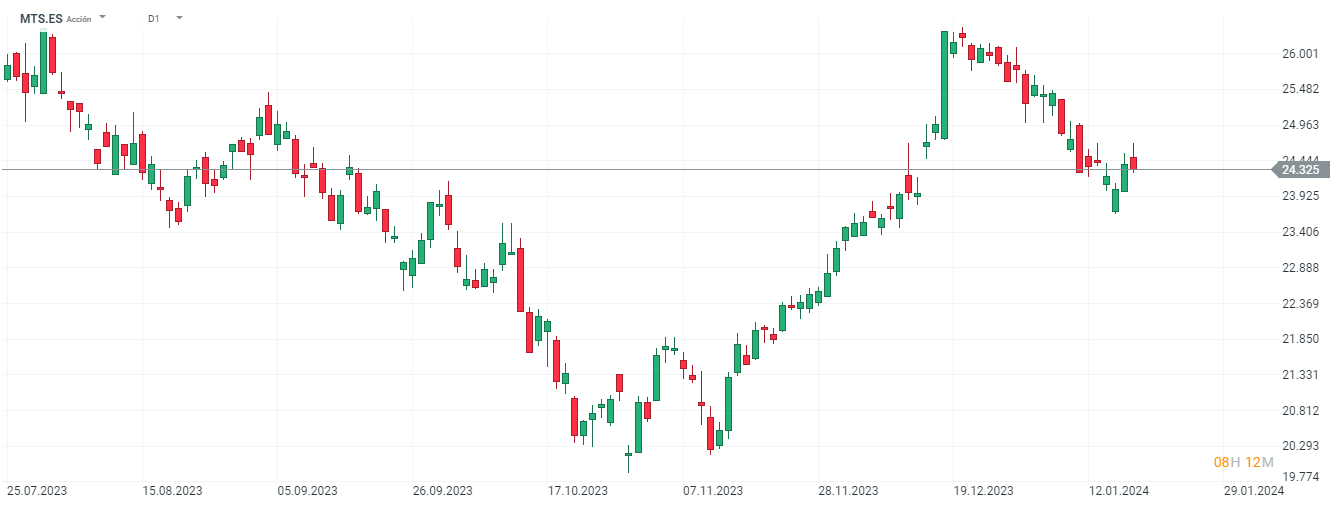Image resolution: width=1342 pixels, height=507 pixels.
Task: Click the 22.369 price axis label
Action: (x=1300, y=304)
